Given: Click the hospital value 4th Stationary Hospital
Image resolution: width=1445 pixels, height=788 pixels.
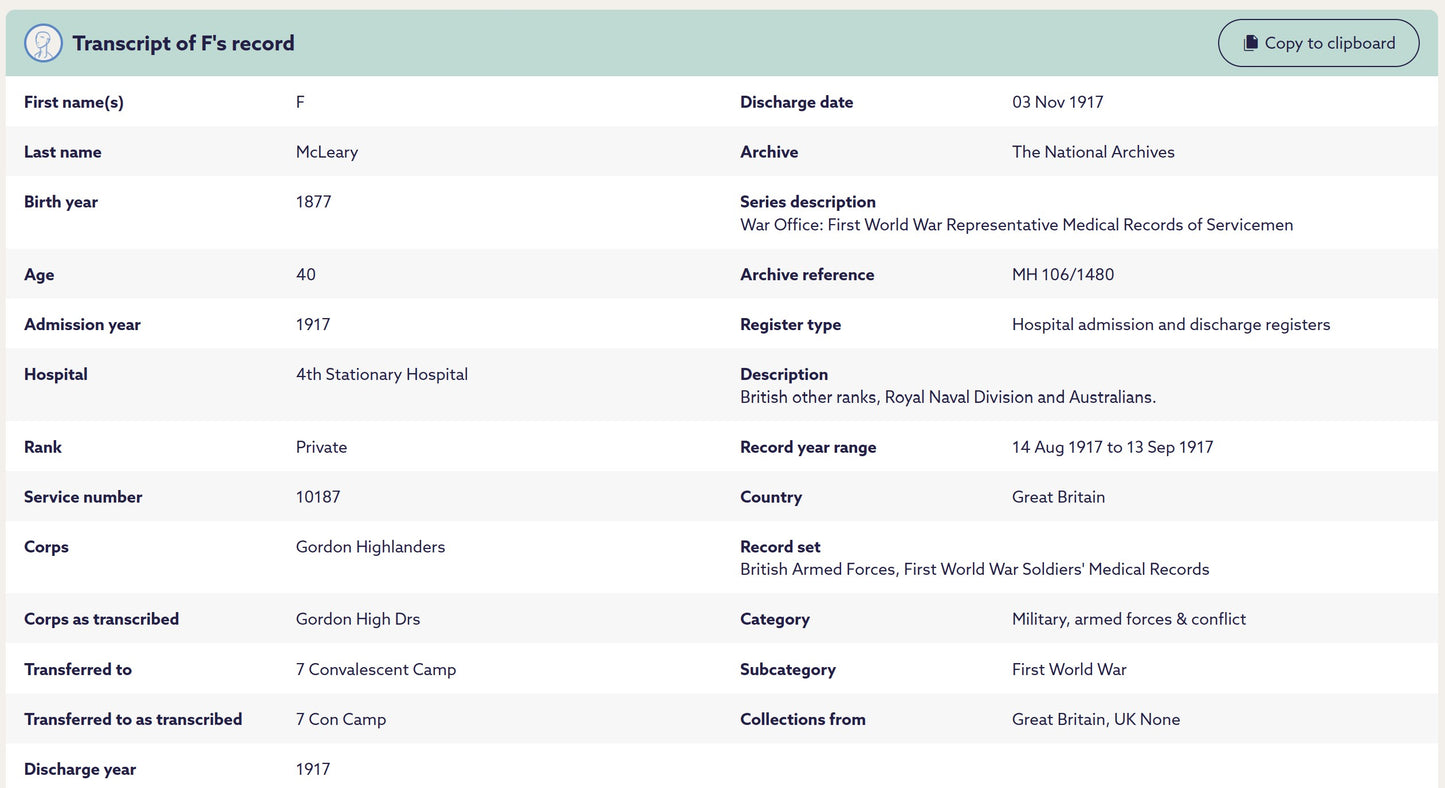Looking at the screenshot, I should [x=382, y=374].
